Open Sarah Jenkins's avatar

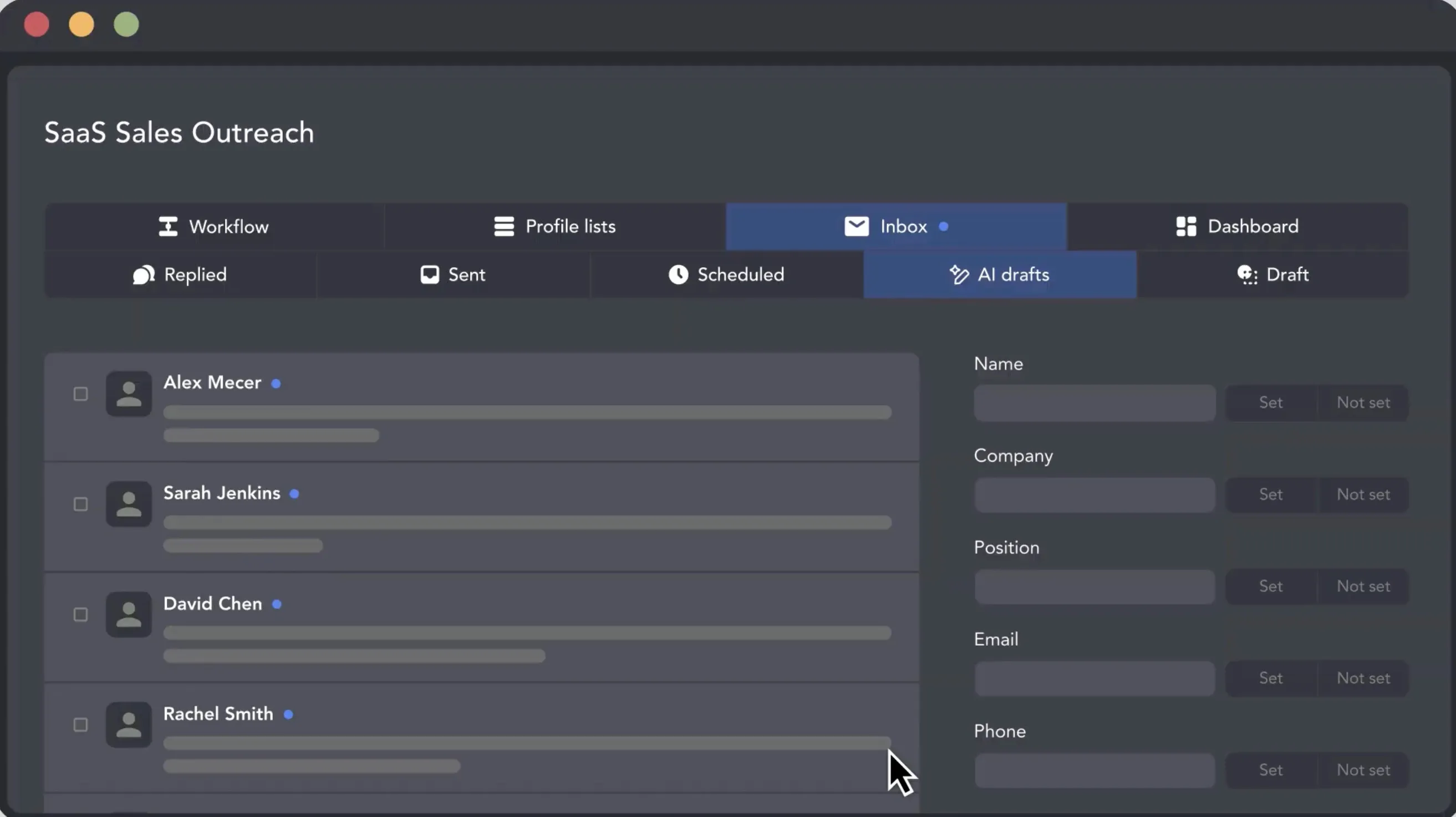tap(129, 504)
